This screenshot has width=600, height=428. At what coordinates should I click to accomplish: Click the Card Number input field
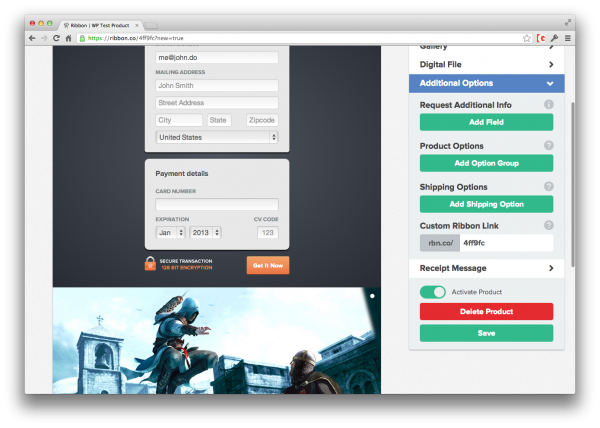[x=217, y=204]
